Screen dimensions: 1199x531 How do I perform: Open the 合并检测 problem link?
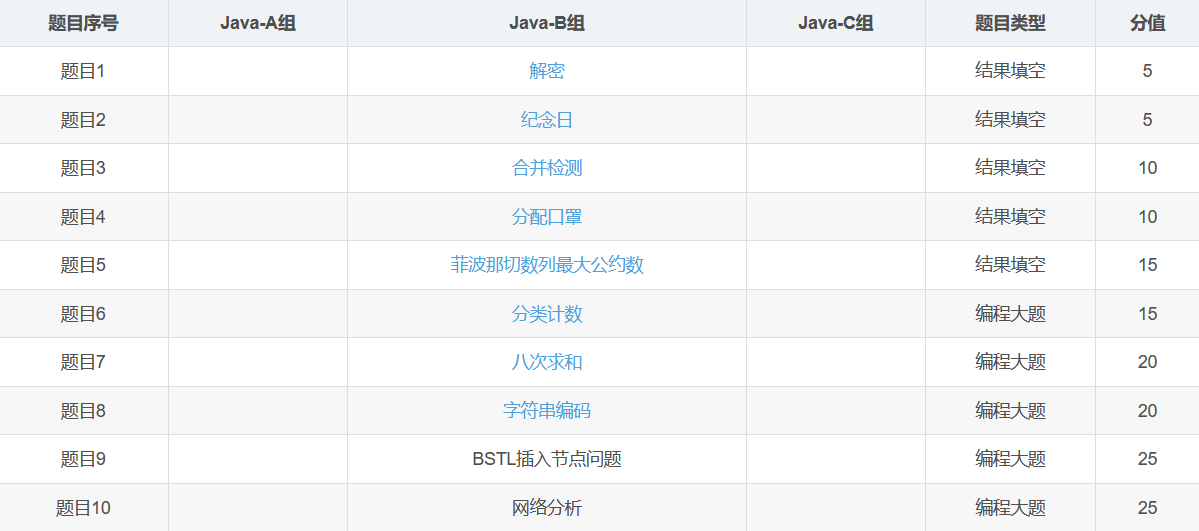click(547, 168)
